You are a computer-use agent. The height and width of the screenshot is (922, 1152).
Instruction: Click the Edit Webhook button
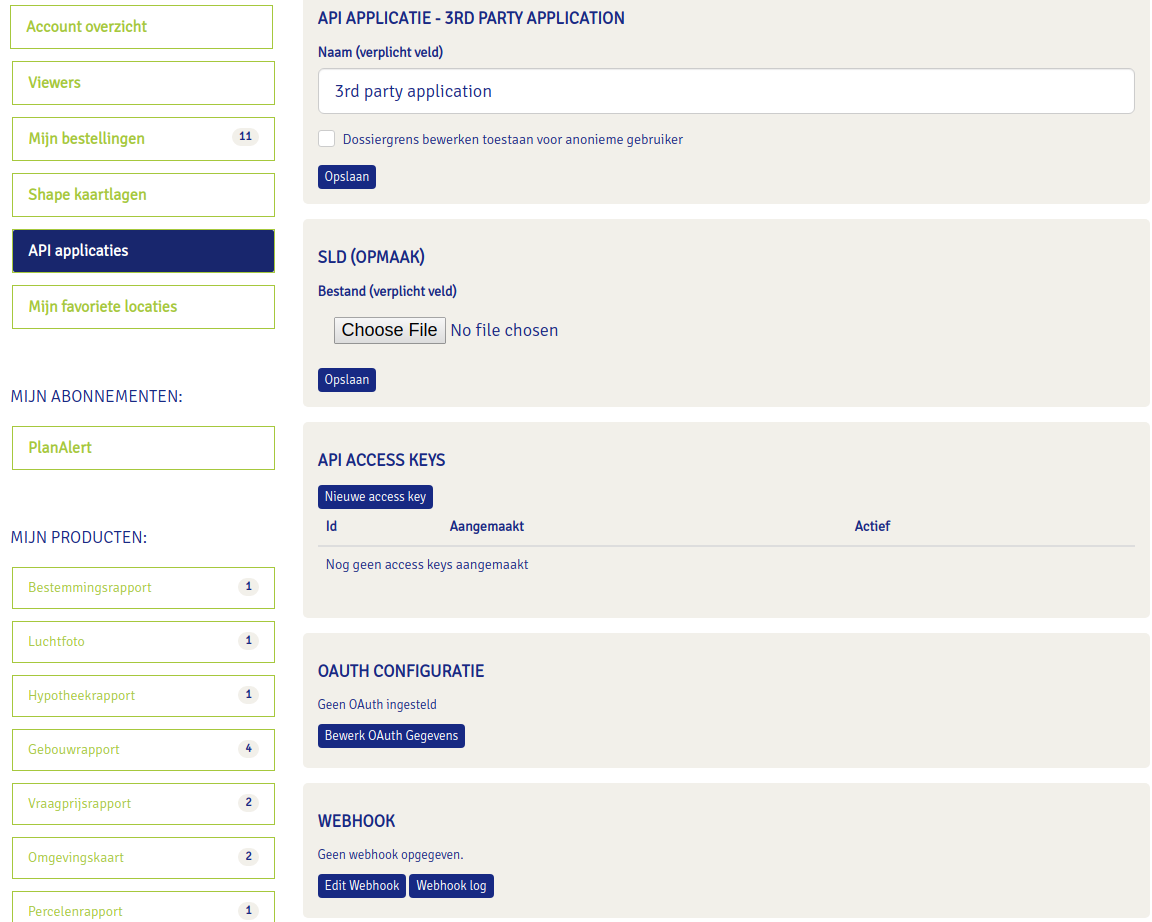(x=362, y=886)
